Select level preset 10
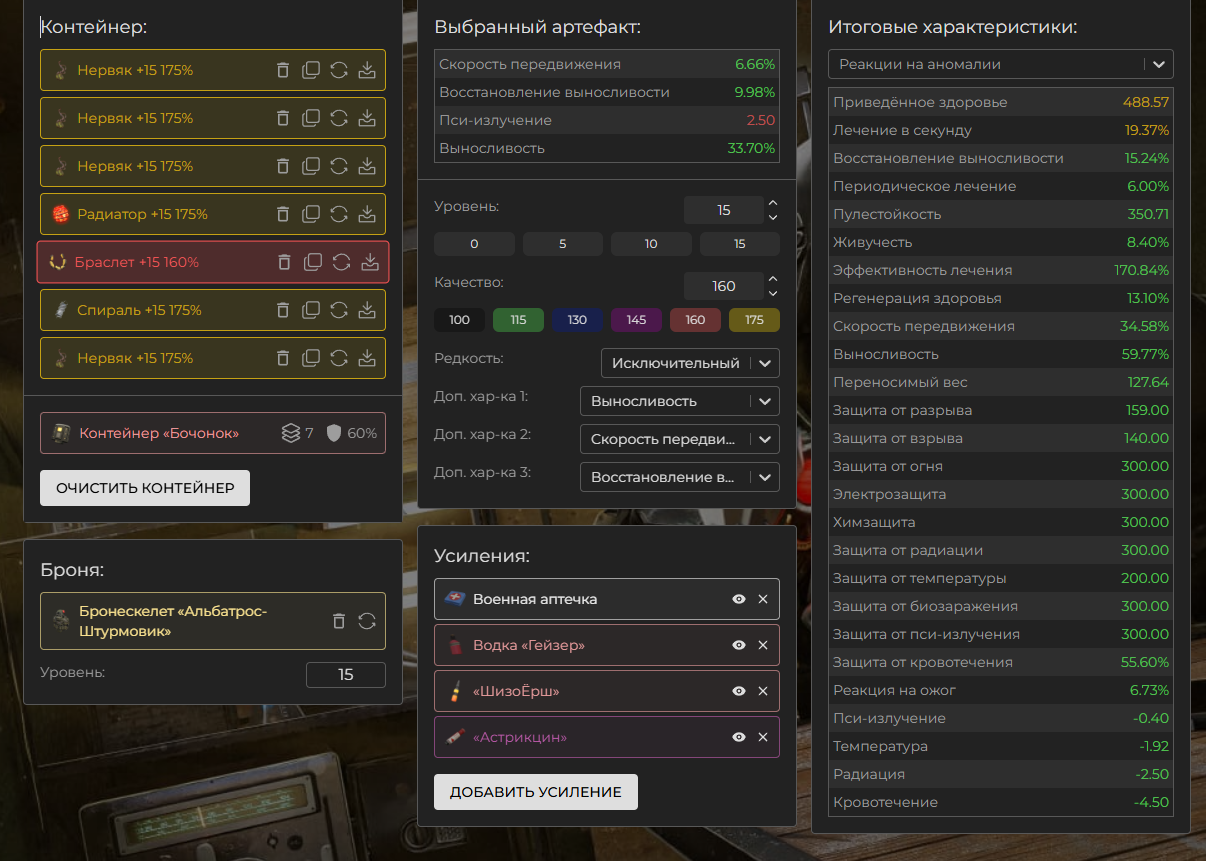Viewport: 1206px width, 861px height. coord(651,244)
